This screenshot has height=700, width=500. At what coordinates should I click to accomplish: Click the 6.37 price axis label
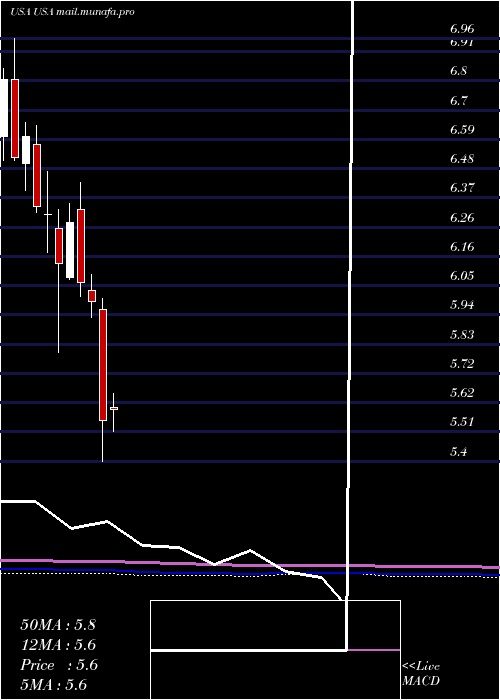pyautogui.click(x=462, y=188)
